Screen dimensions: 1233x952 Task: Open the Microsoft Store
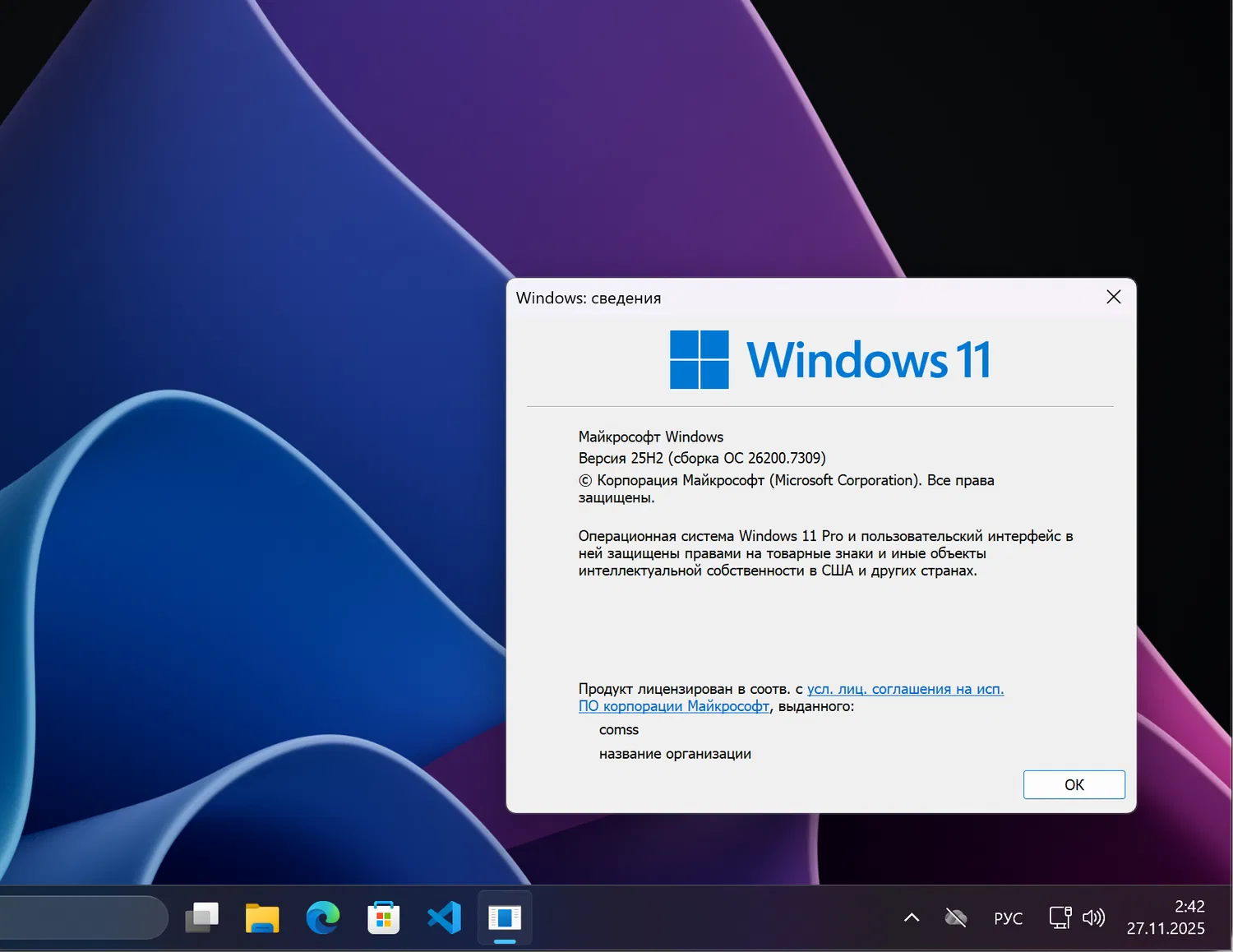tap(383, 917)
